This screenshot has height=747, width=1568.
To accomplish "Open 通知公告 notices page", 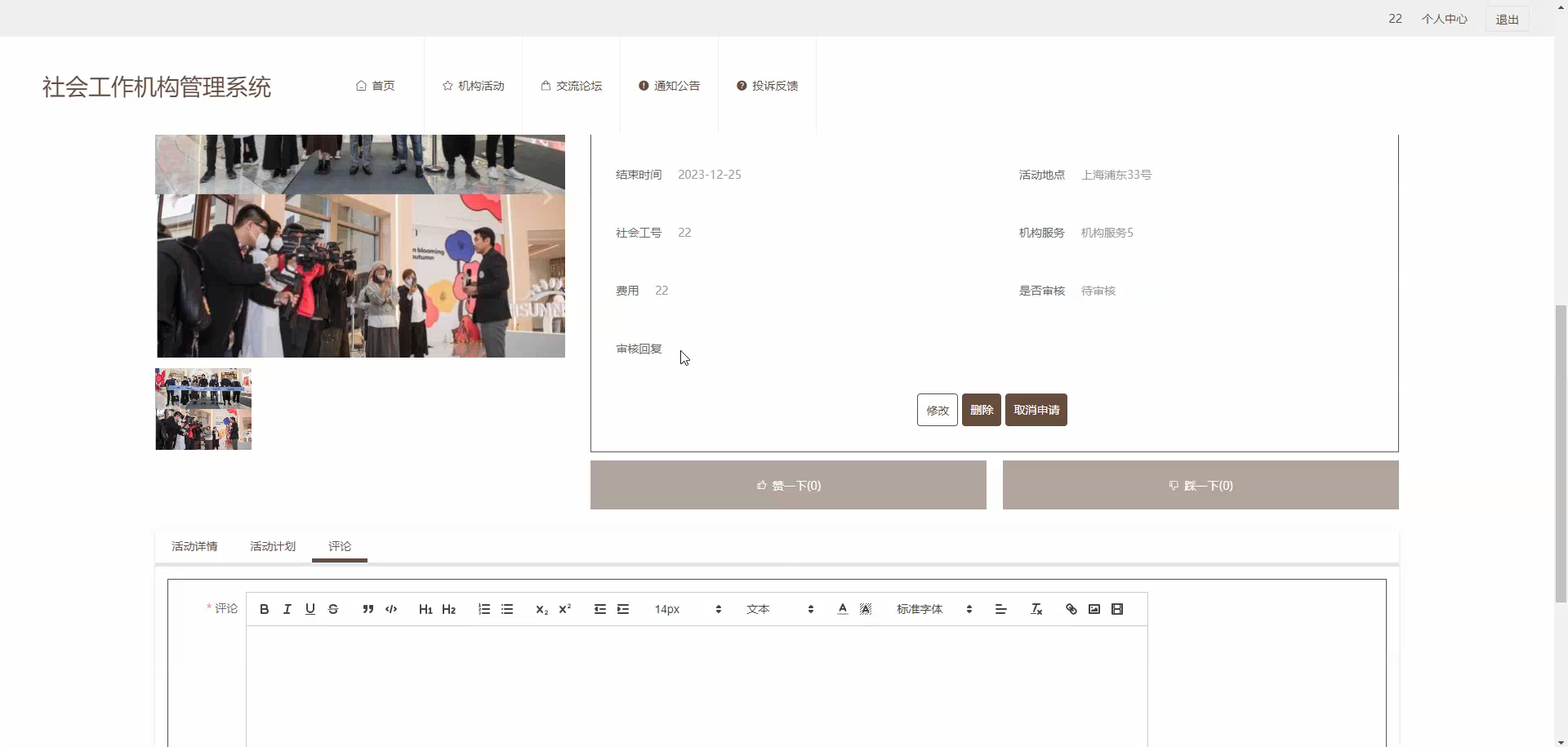I will [670, 86].
